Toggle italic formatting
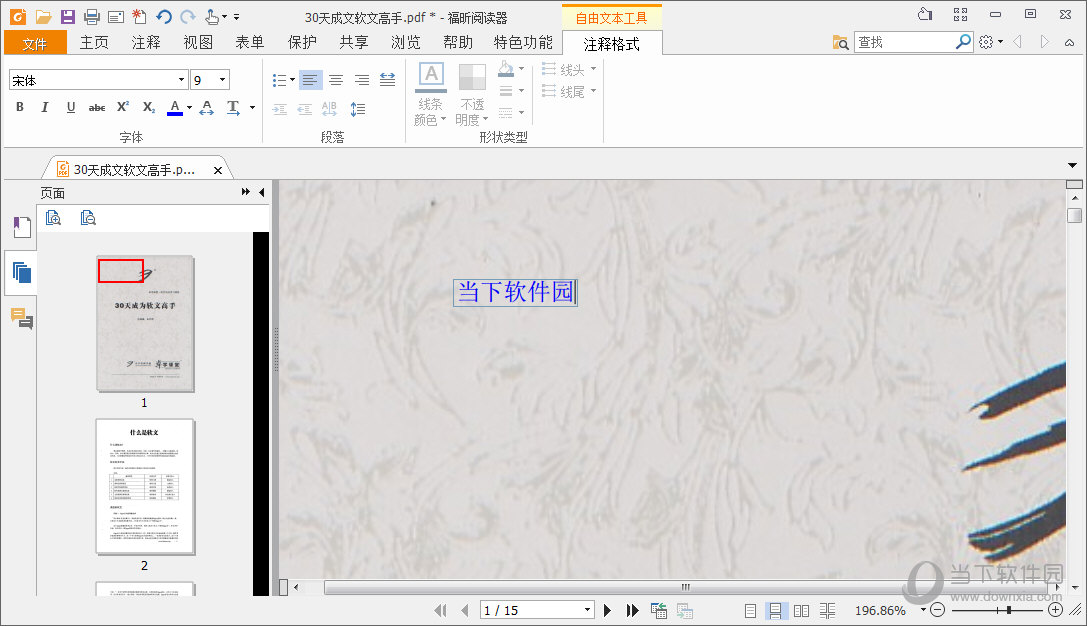The image size is (1087, 626). (x=43, y=107)
